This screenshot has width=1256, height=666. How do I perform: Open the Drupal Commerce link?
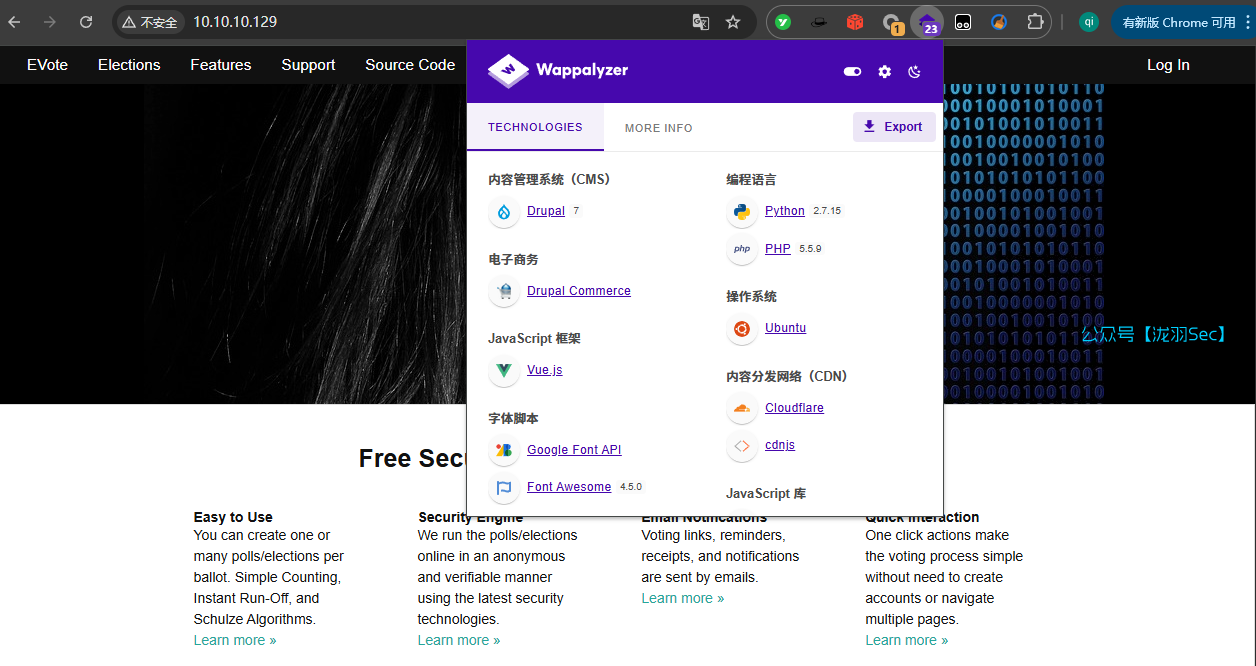(x=578, y=291)
